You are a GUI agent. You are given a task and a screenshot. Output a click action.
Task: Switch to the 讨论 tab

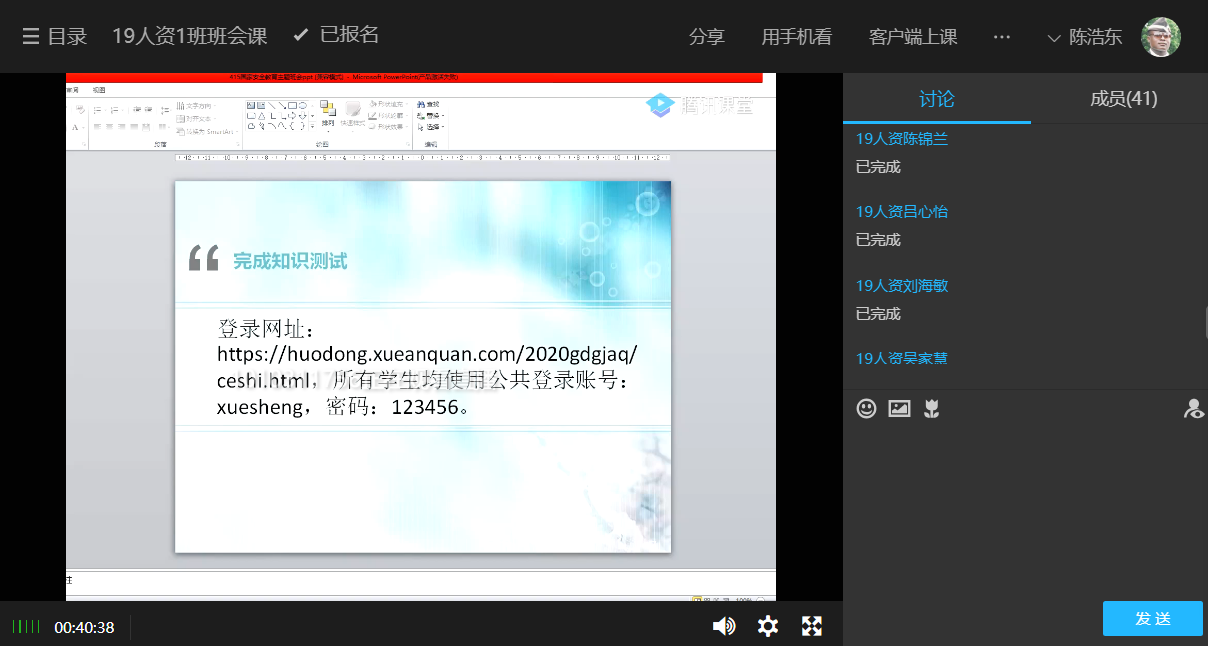(x=936, y=98)
